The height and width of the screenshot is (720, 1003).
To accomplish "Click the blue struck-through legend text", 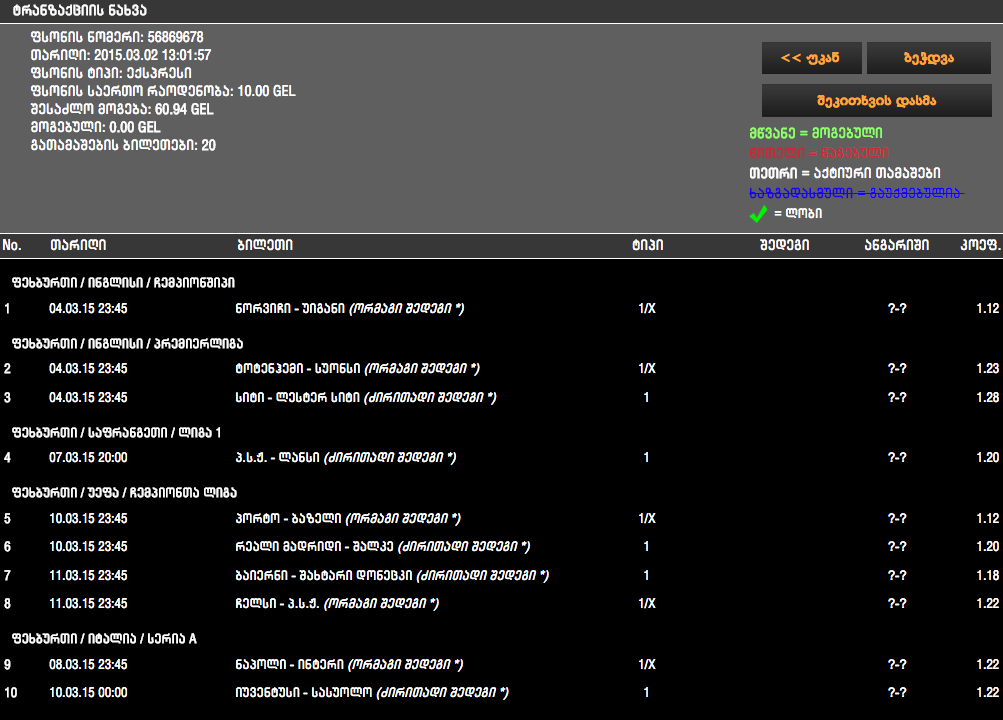I will (857, 192).
